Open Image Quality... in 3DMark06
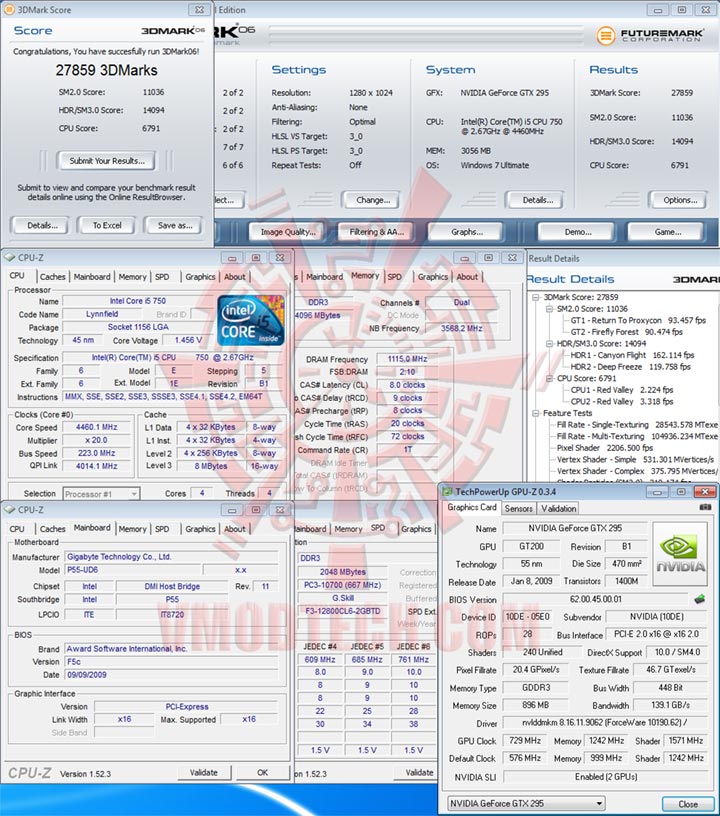The image size is (720, 816). click(x=288, y=232)
